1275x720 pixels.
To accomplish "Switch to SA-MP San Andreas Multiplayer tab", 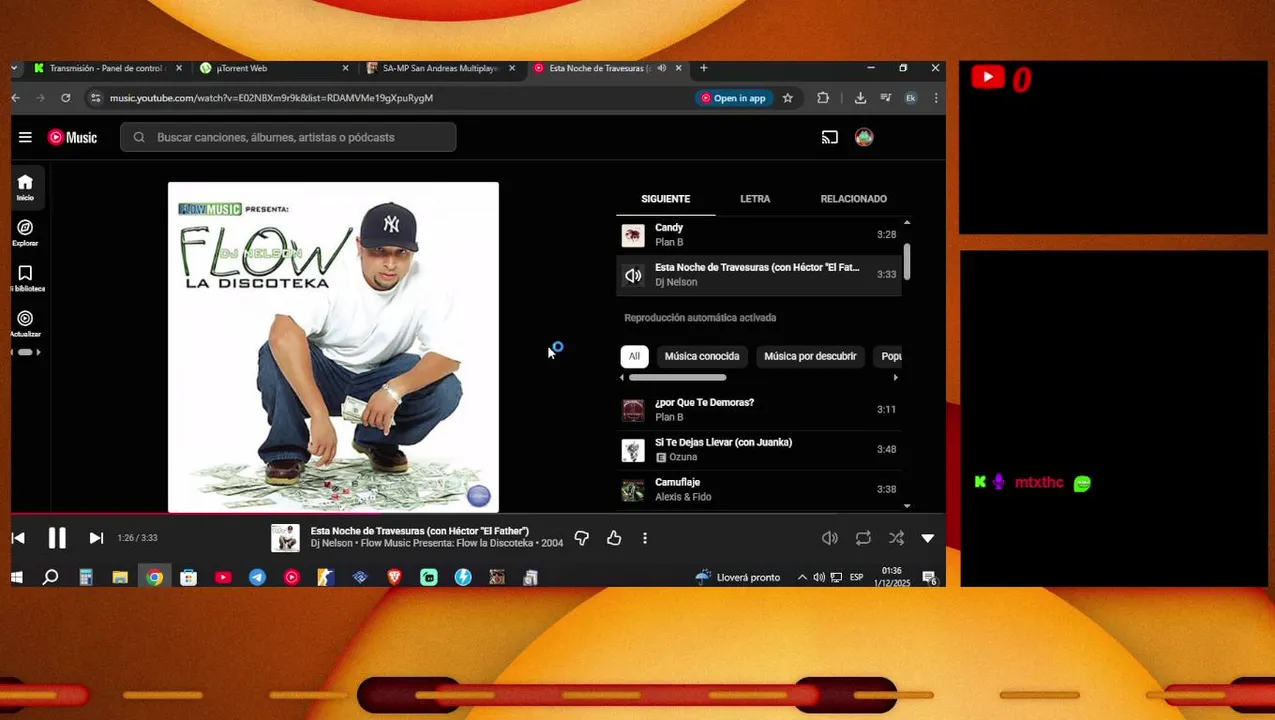I will pos(441,68).
